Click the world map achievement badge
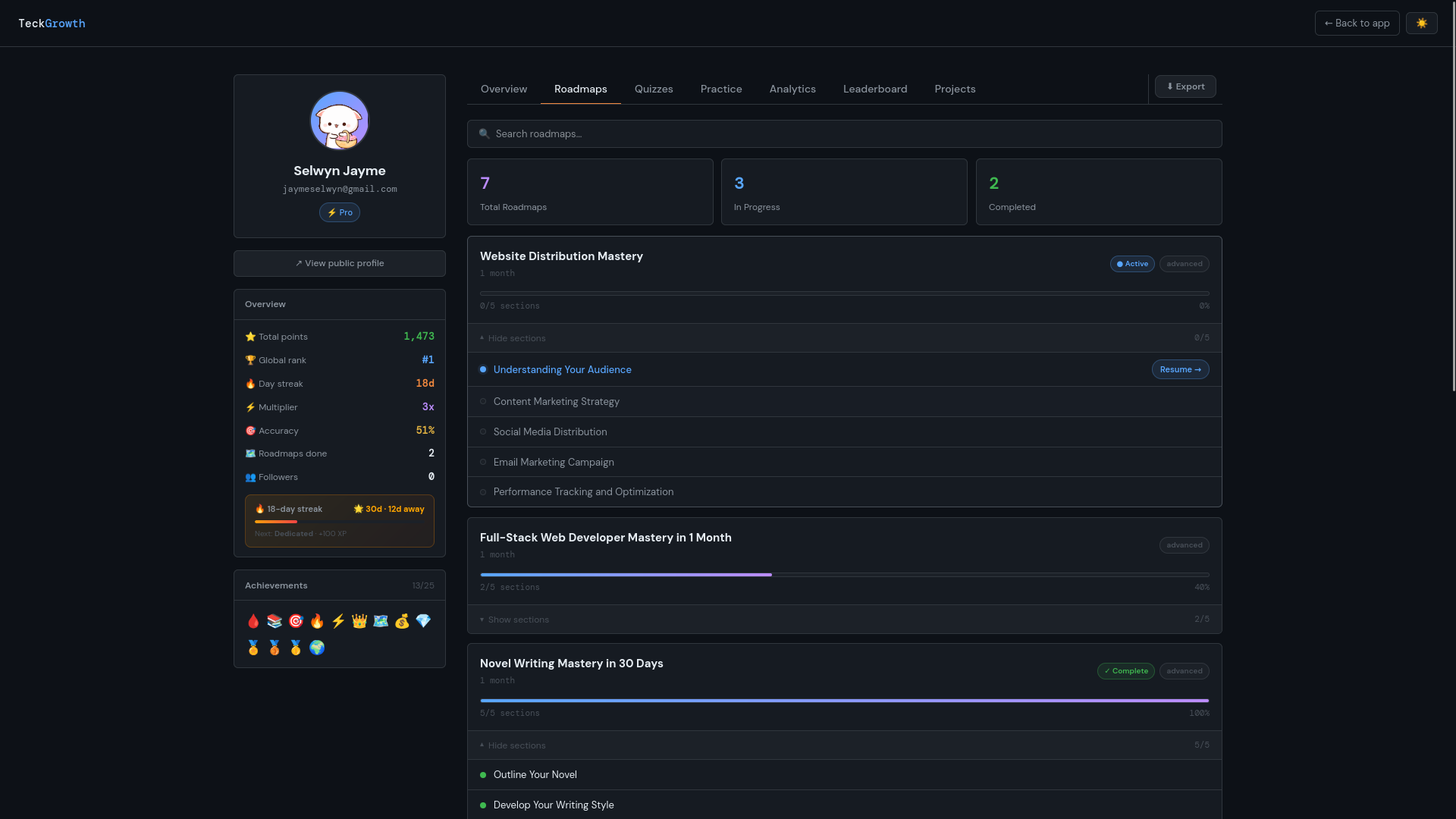1456x819 pixels. [x=381, y=622]
